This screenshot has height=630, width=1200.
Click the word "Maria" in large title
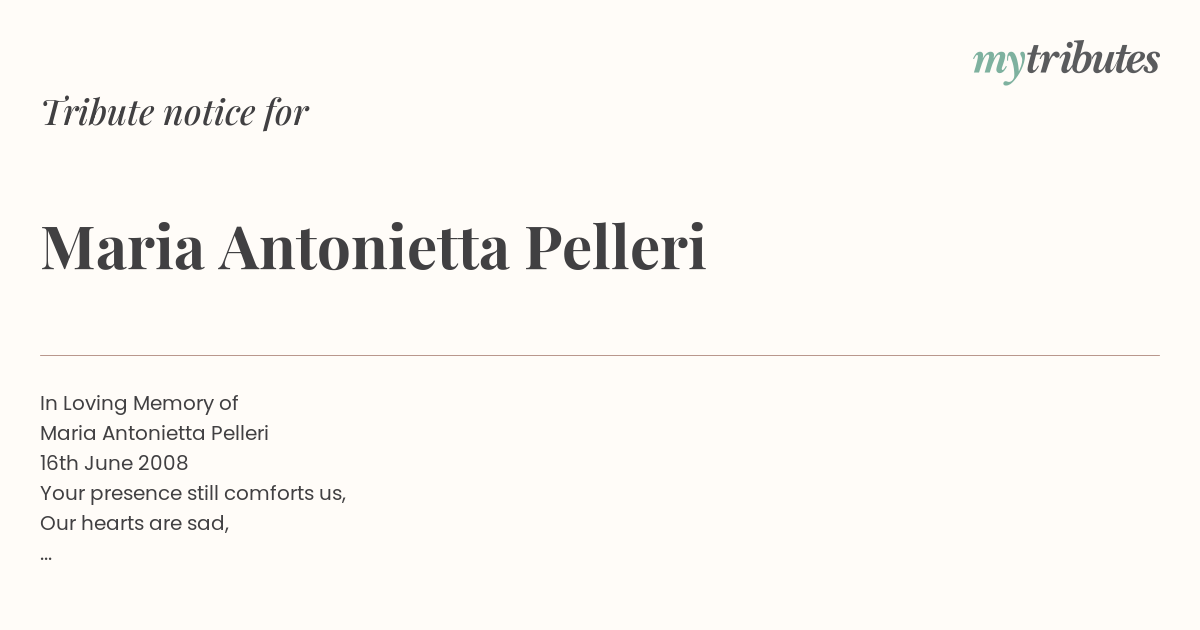coord(123,247)
